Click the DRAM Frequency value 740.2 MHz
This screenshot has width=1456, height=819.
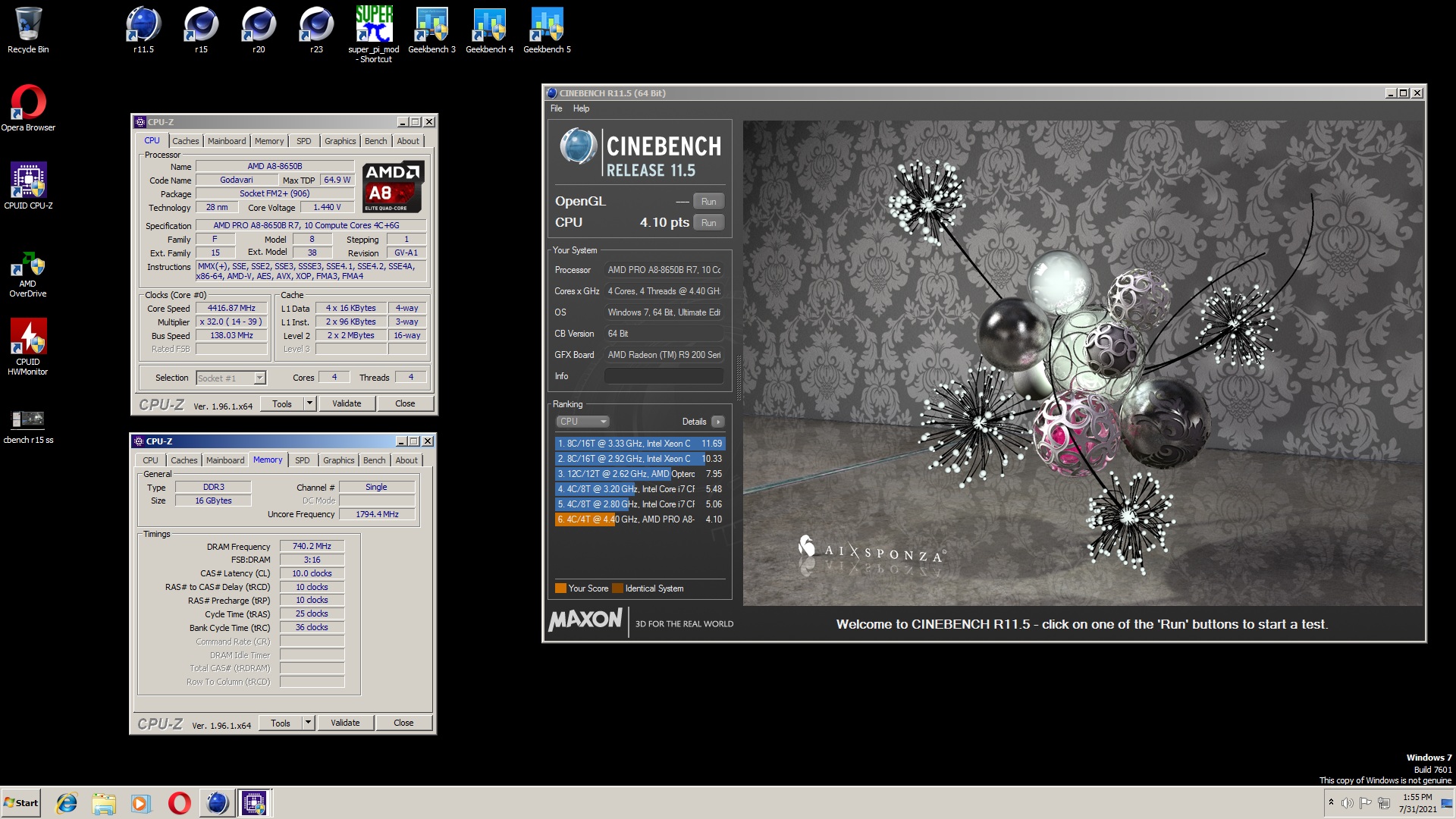(312, 547)
